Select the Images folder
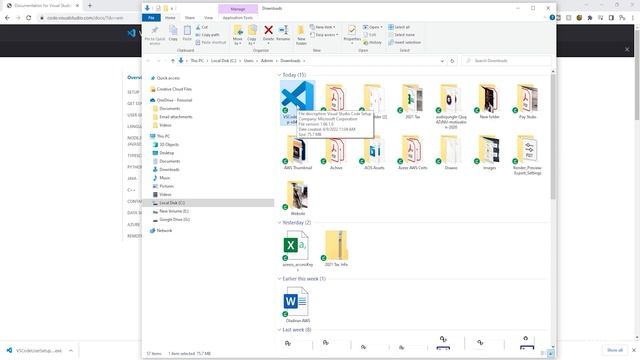Image resolution: width=640 pixels, height=360 pixels. (x=489, y=153)
